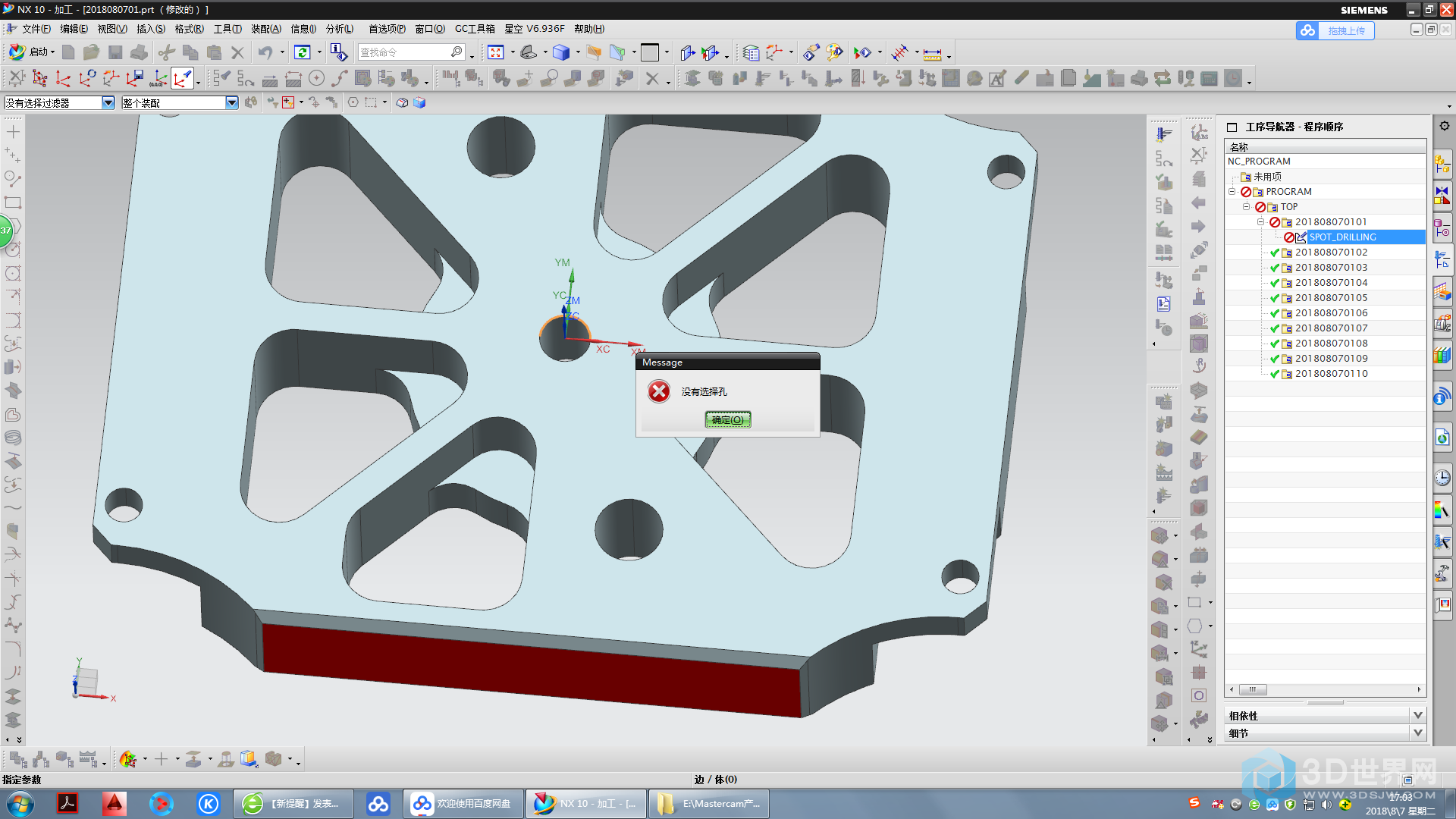
Task: Click the history clock icon in resource bar
Action: pos(1442,478)
